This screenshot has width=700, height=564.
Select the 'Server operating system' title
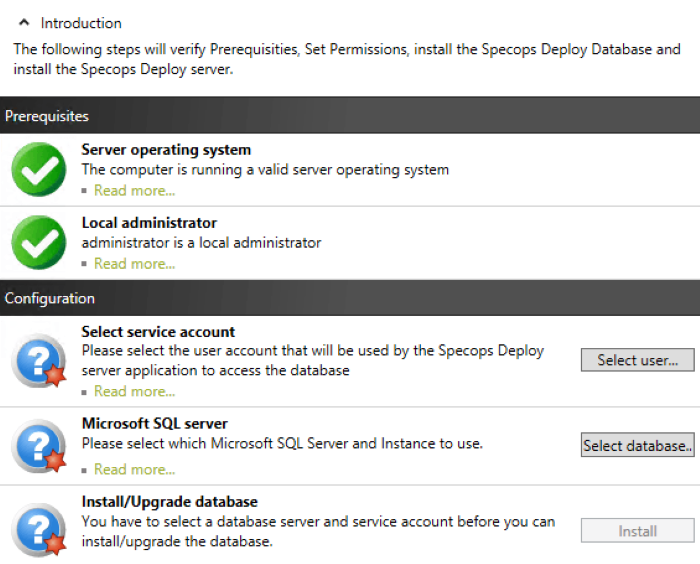166,150
